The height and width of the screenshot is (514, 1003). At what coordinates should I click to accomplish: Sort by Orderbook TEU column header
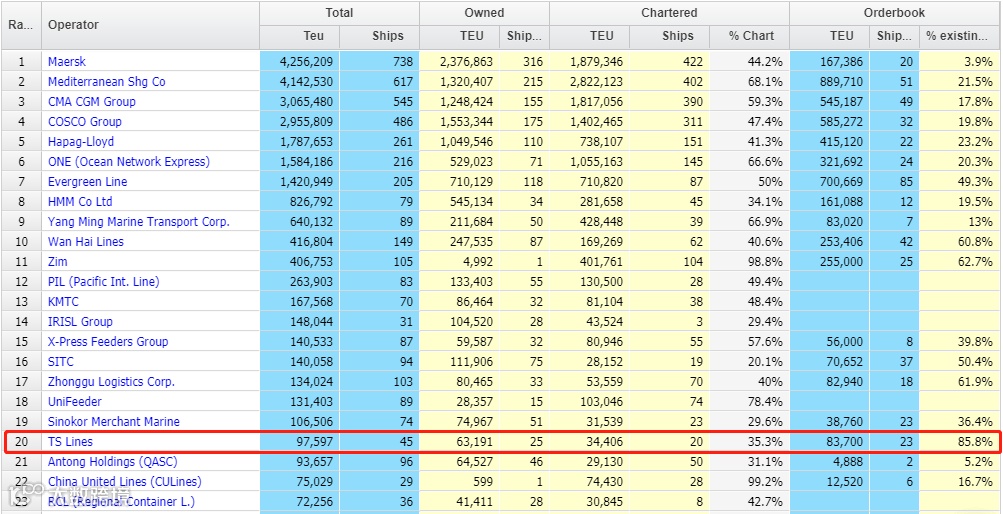point(830,36)
